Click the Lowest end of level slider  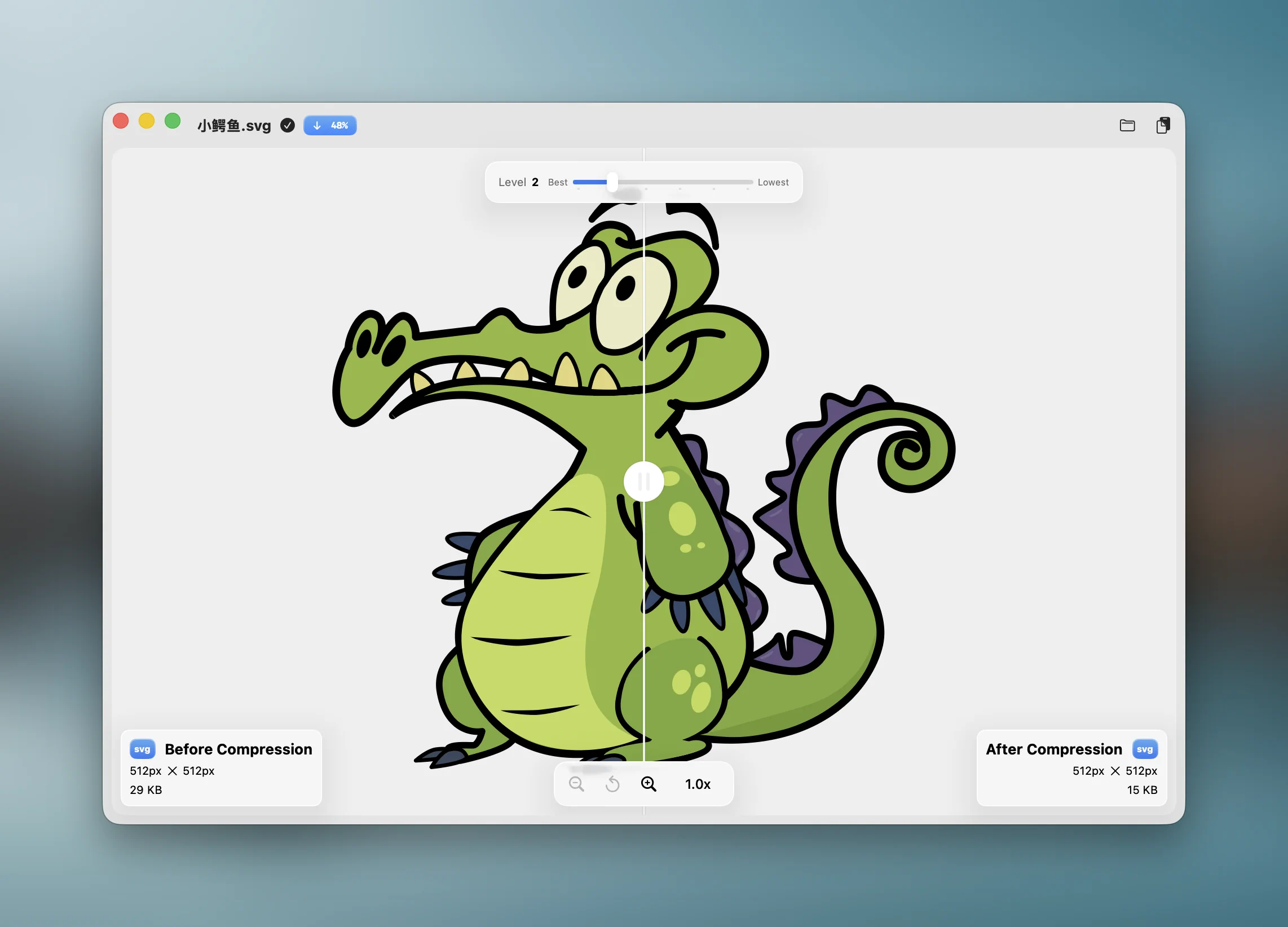[773, 182]
